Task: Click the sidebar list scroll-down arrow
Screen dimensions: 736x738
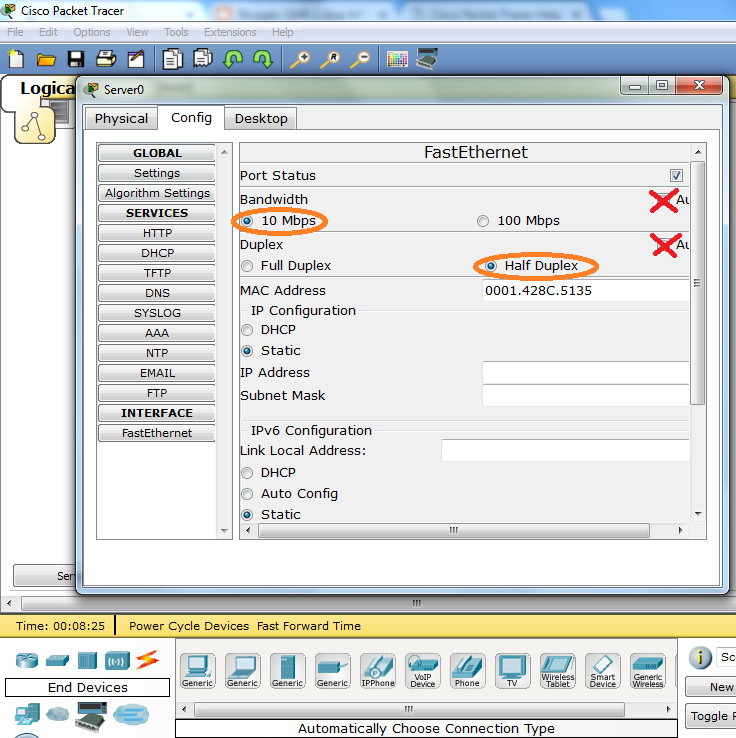Action: (x=224, y=530)
